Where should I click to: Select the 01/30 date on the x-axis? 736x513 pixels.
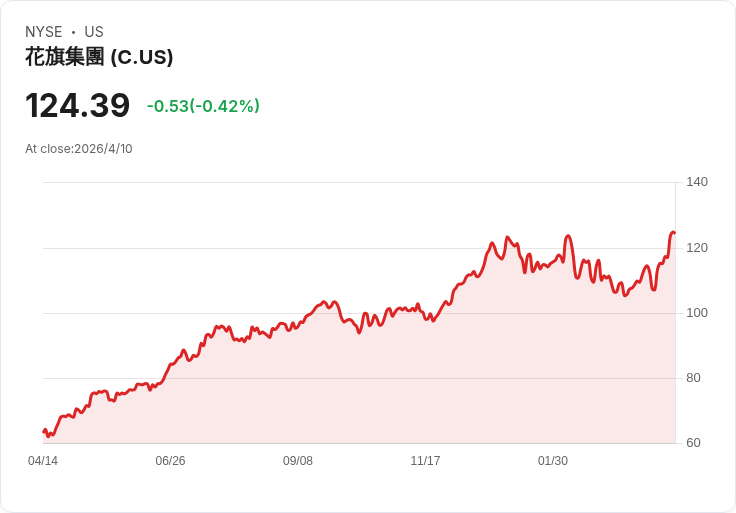553,461
